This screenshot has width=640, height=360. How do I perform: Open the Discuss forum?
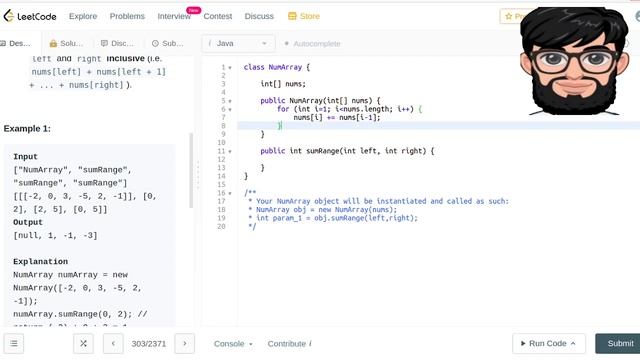(259, 16)
